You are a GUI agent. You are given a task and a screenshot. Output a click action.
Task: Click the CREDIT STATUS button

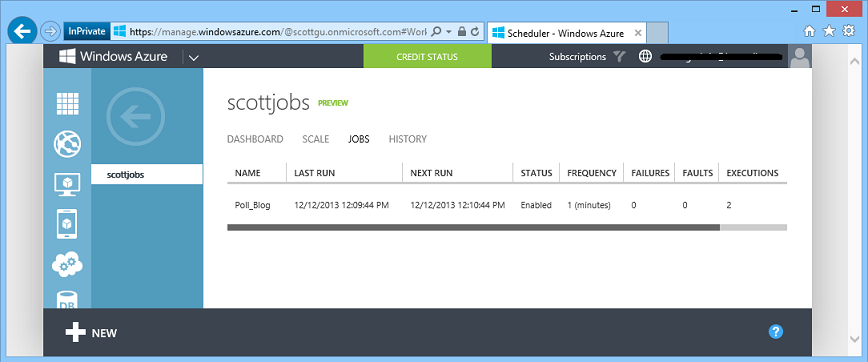pos(427,56)
